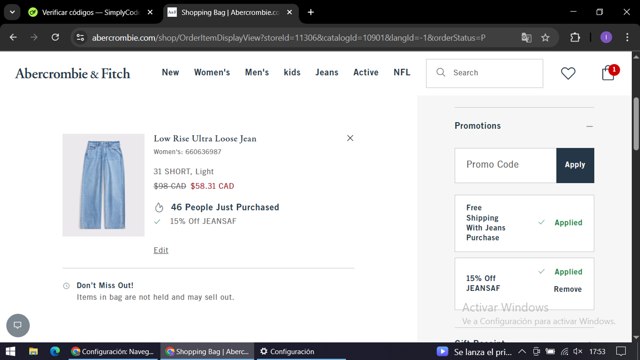Click the blue jeans product thumbnail
Screen dimensions: 640x360
103,185
